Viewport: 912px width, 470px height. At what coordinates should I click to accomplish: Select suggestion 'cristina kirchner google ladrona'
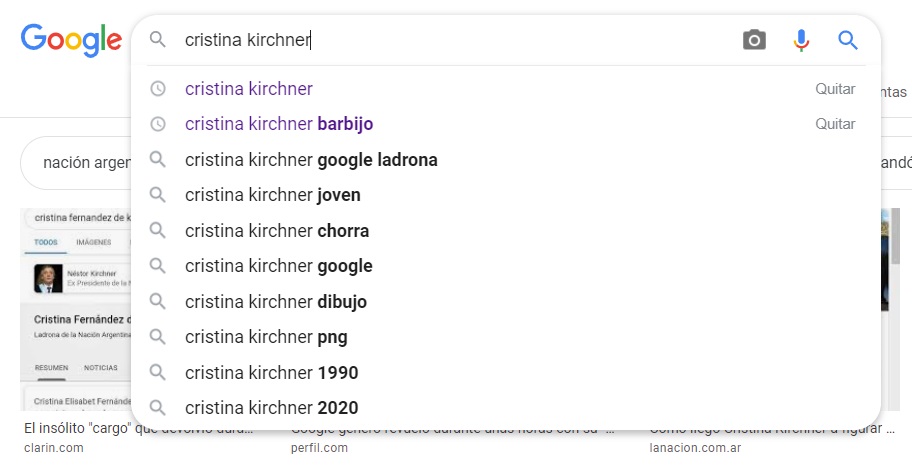coord(311,160)
